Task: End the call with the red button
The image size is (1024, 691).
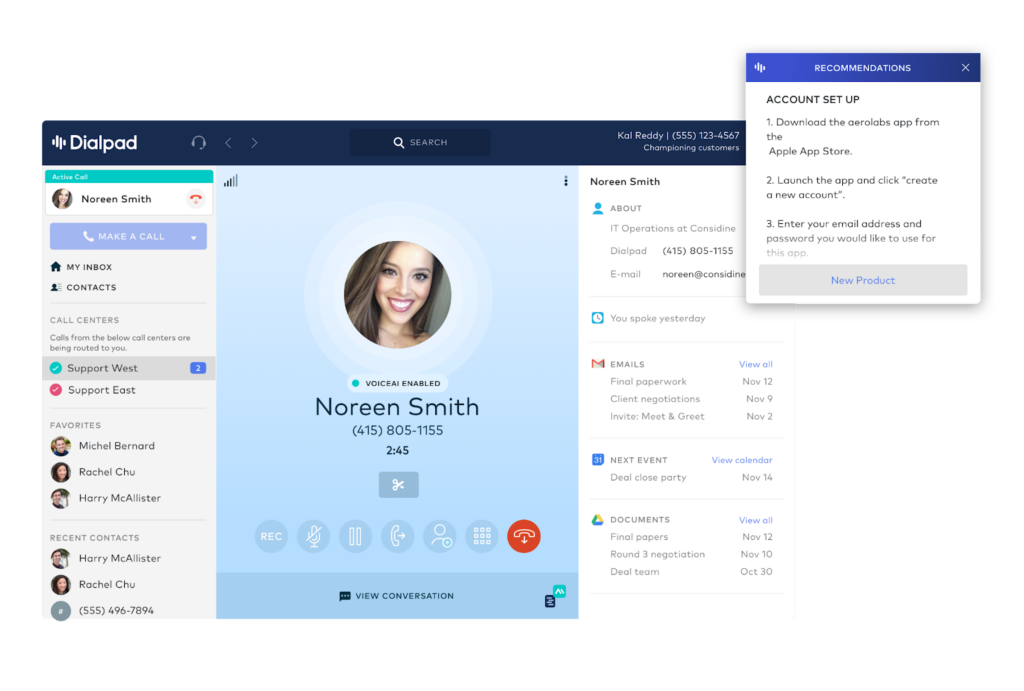Action: pos(524,536)
